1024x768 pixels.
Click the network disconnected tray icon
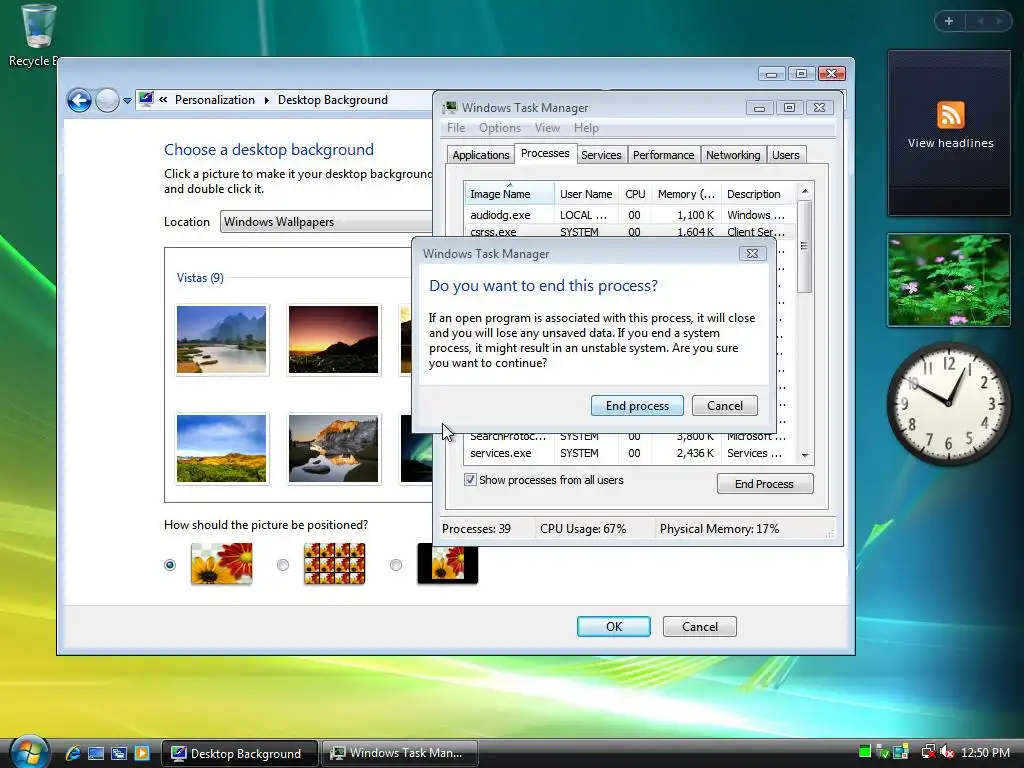pos(927,752)
